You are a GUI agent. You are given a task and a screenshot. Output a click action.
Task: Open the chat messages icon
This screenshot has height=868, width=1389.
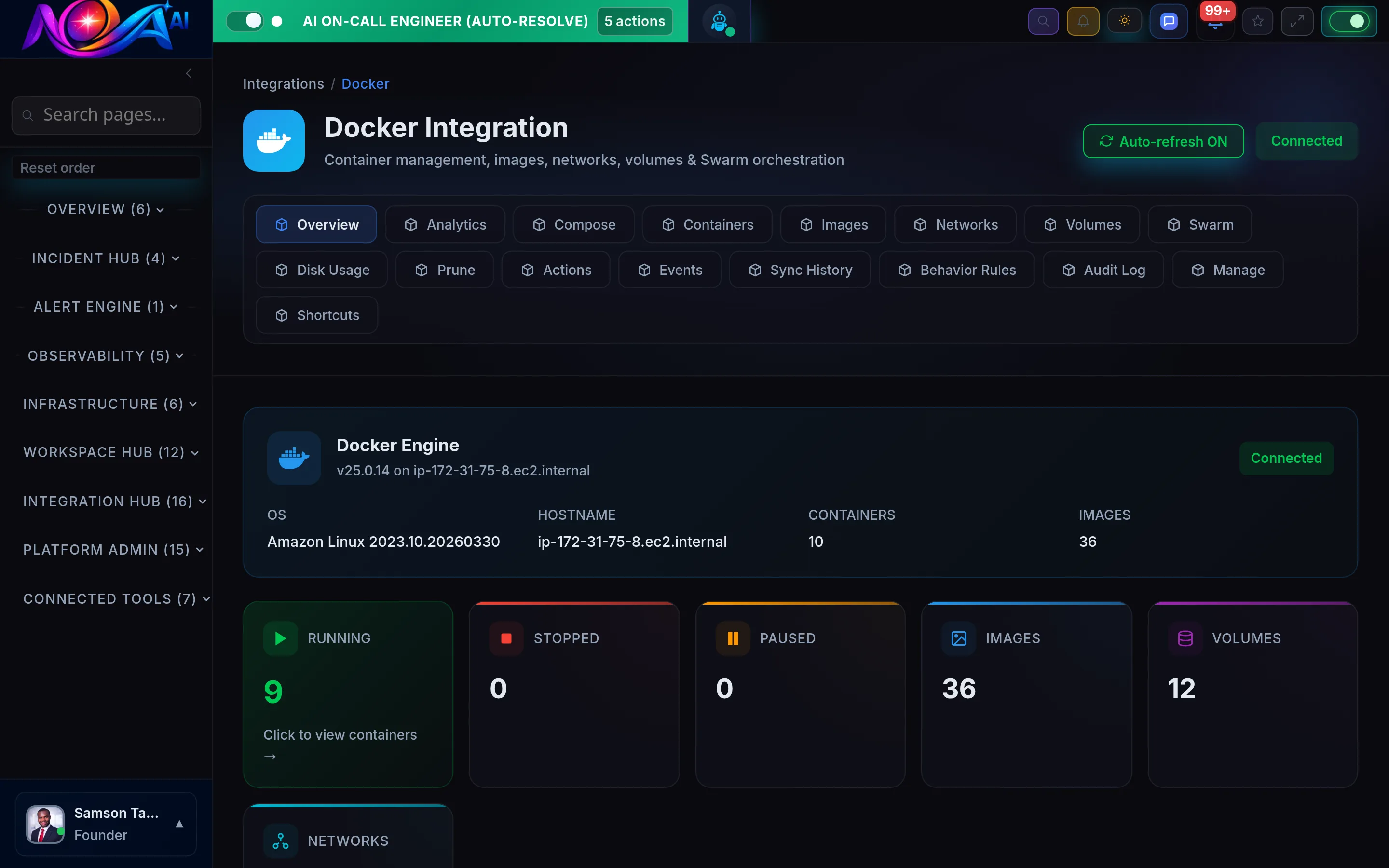(x=1169, y=21)
